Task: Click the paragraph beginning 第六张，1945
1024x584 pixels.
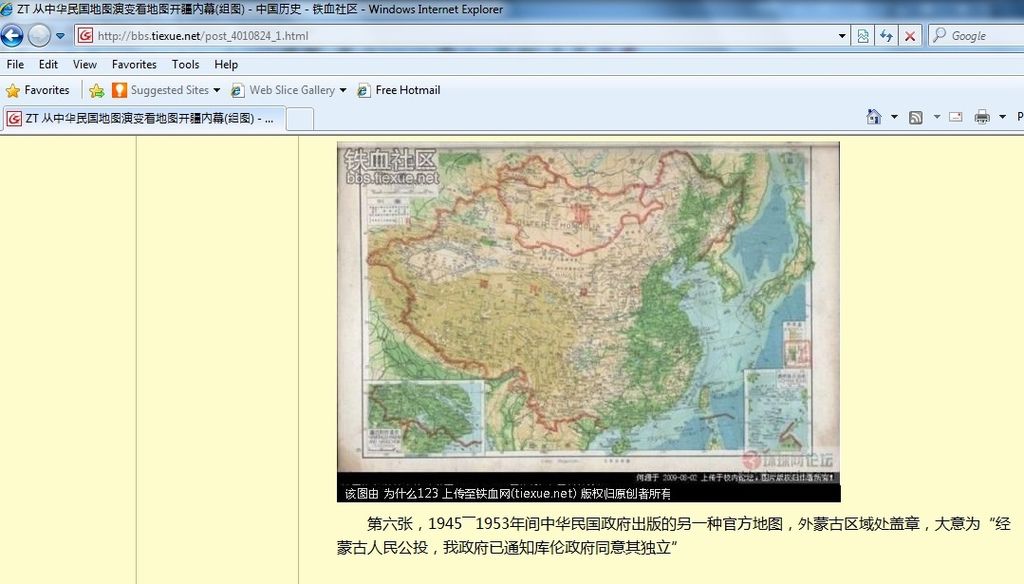Action: coord(673,536)
